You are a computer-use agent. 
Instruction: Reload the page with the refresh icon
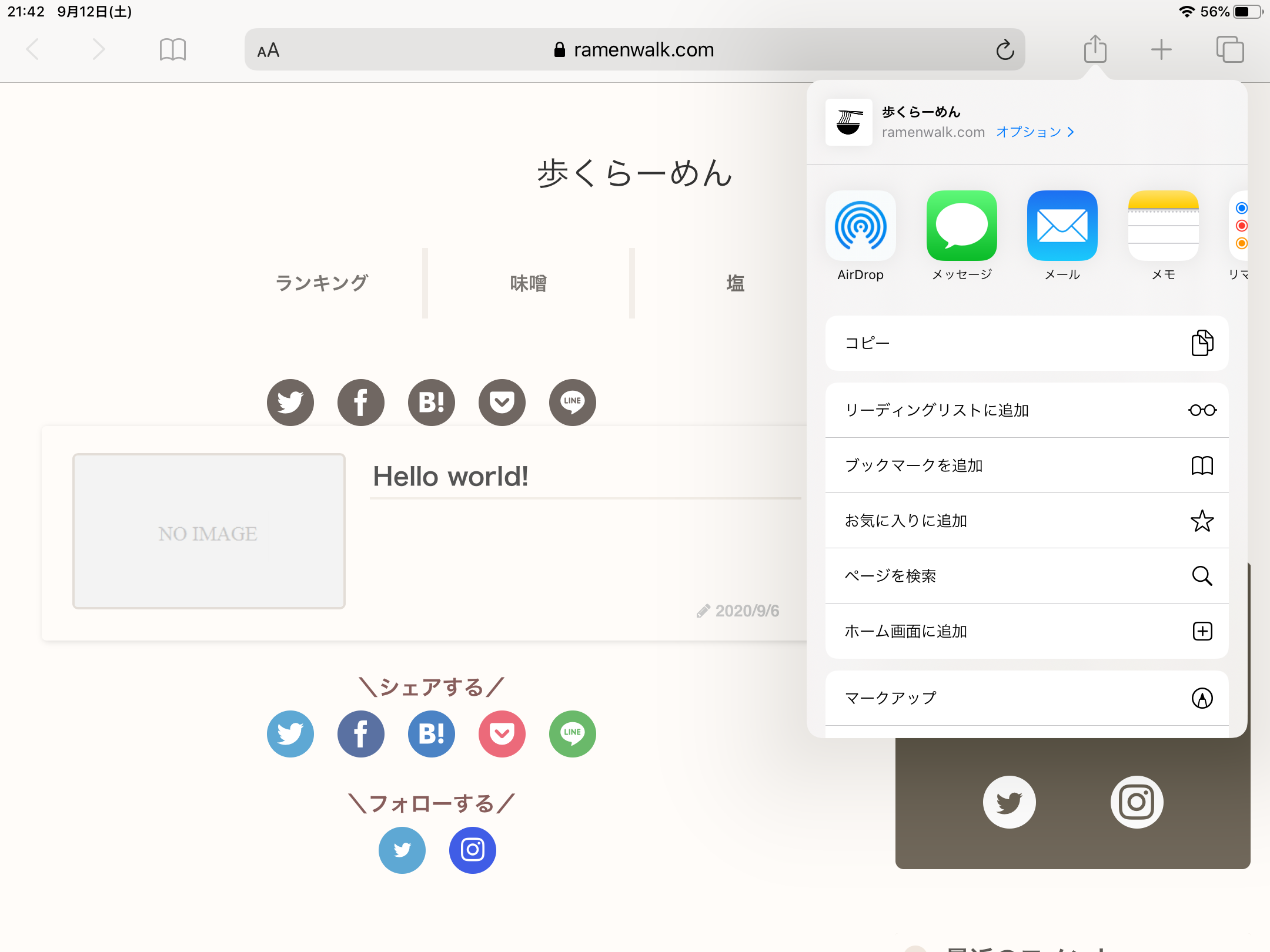1005,50
